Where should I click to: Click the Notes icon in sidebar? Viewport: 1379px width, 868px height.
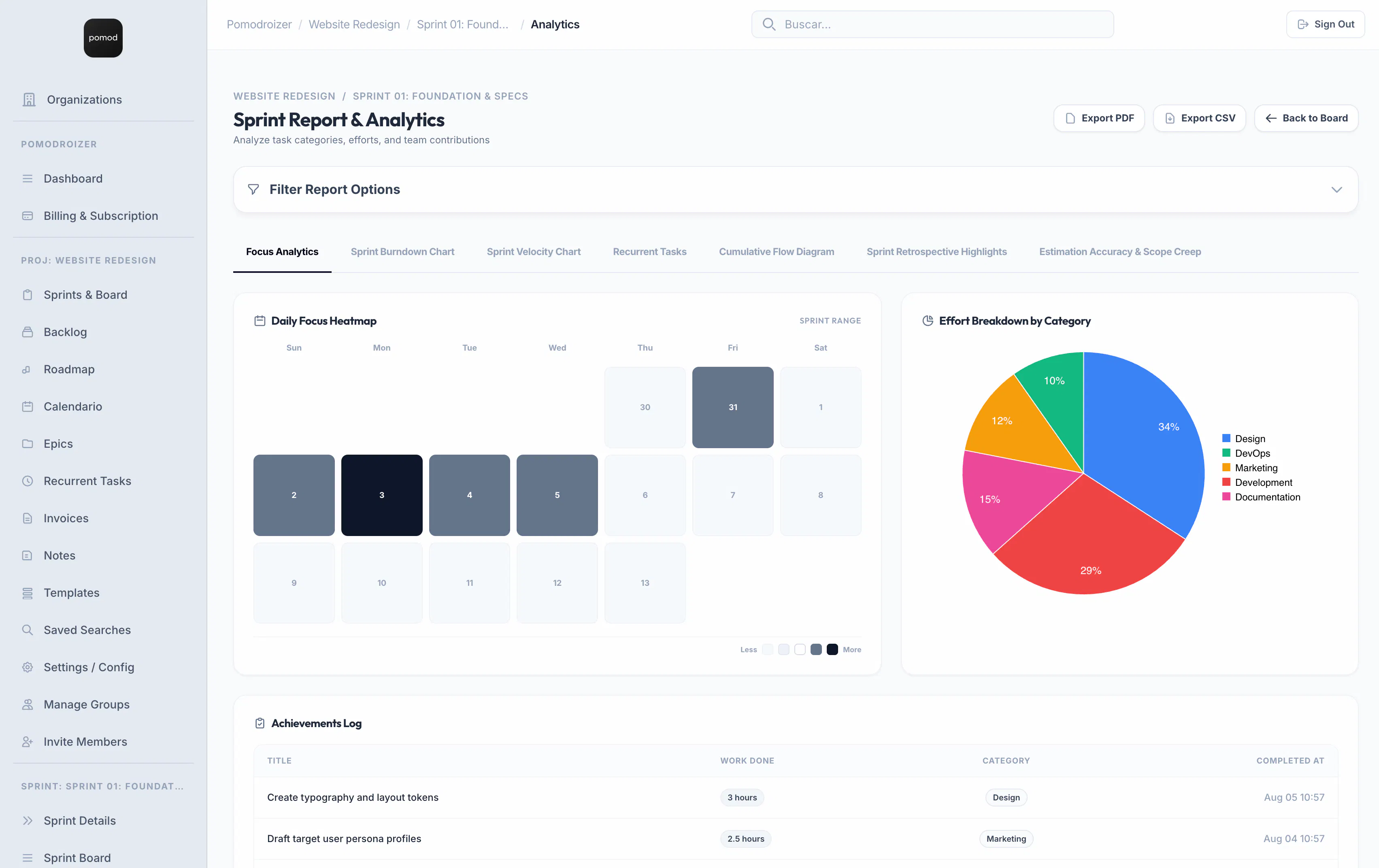[28, 555]
